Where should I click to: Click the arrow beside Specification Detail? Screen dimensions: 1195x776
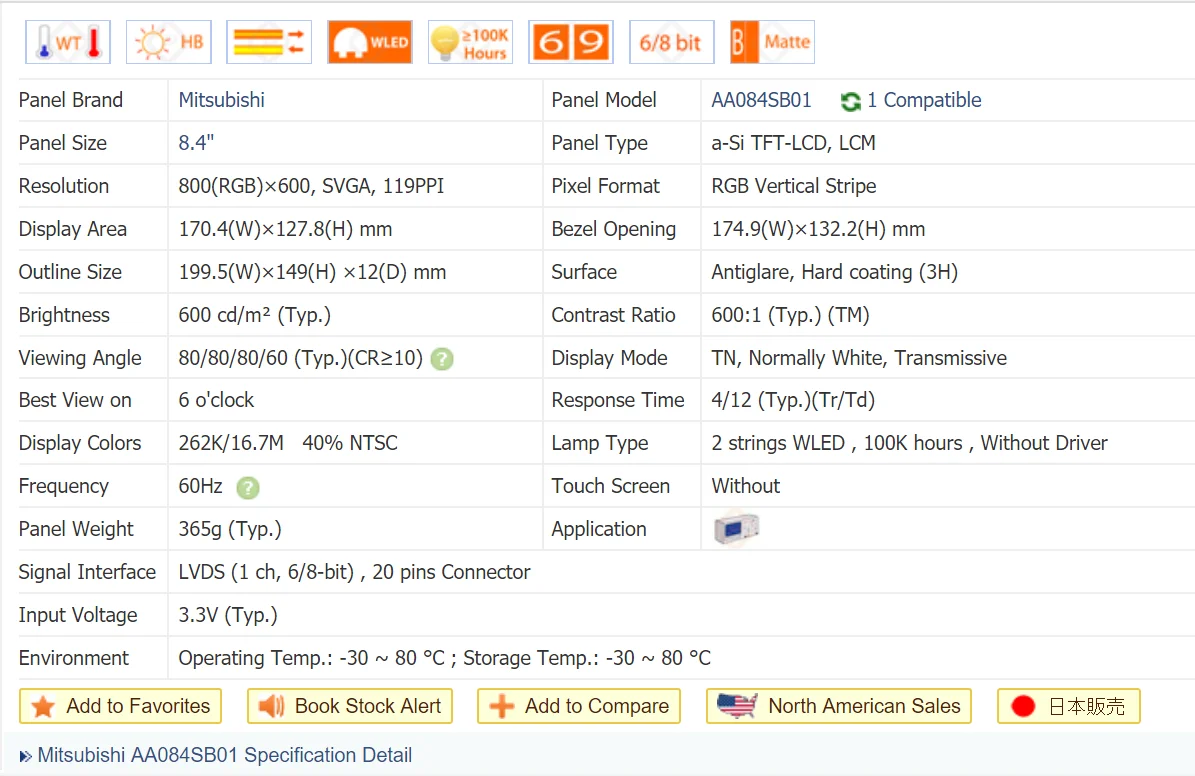click(26, 756)
